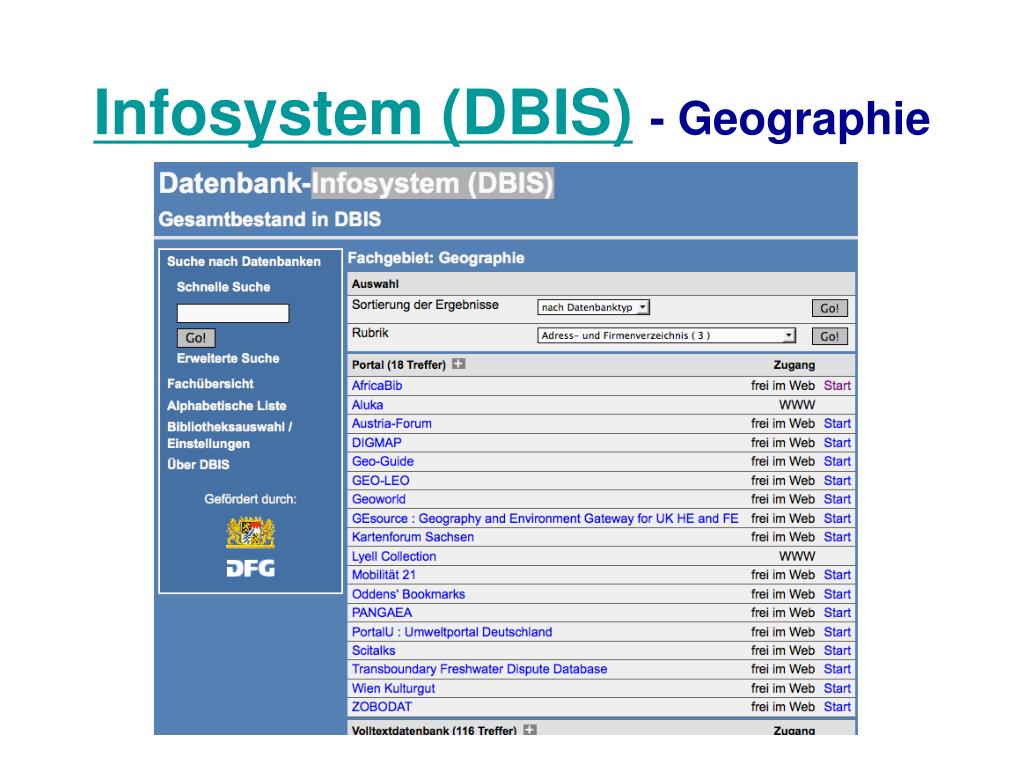Viewport: 1024px width, 768px height.
Task: Expand the Portal (18 Treffer) plus icon
Action: 459,364
